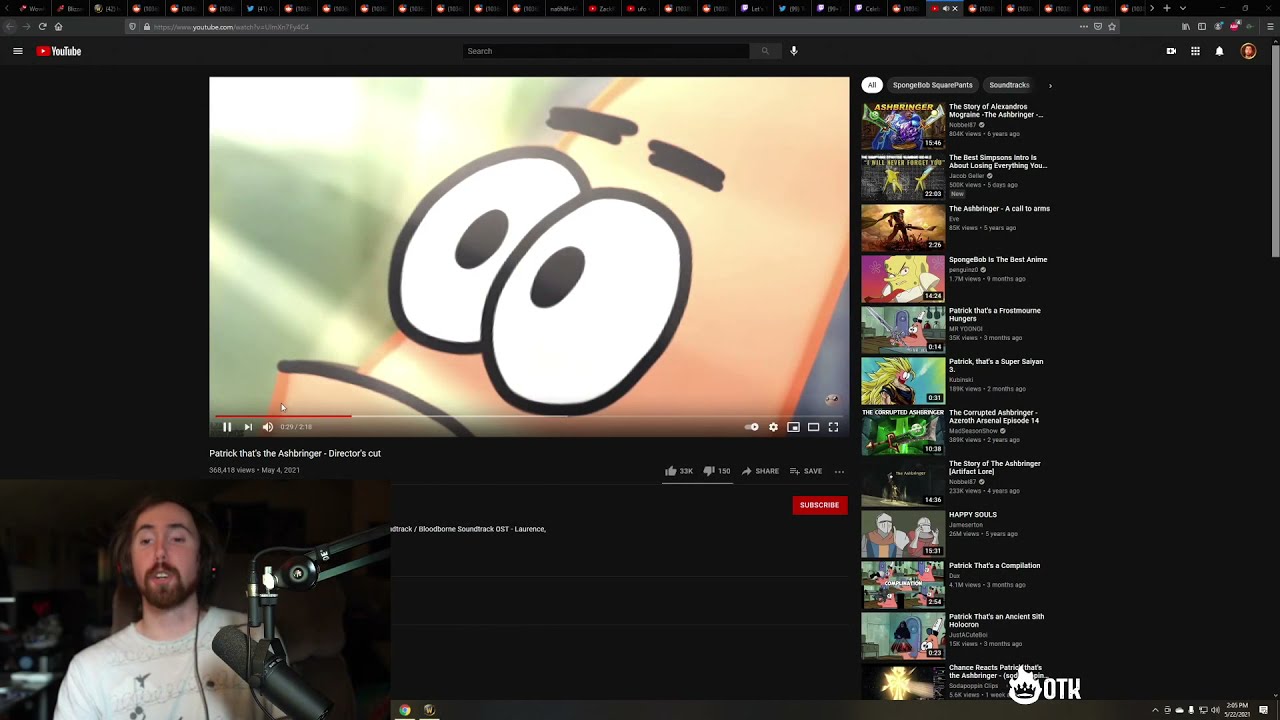The height and width of the screenshot is (720, 1280).
Task: Mute the active YouTube tab audio
Action: (x=945, y=8)
